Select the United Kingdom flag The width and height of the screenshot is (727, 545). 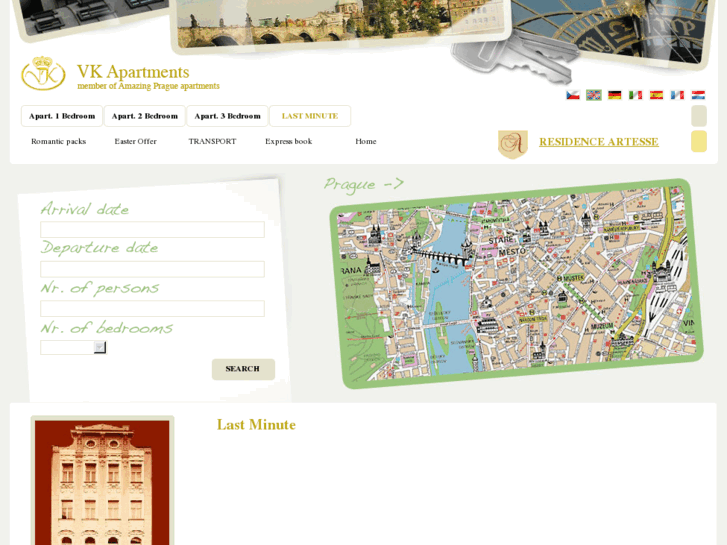(x=593, y=95)
